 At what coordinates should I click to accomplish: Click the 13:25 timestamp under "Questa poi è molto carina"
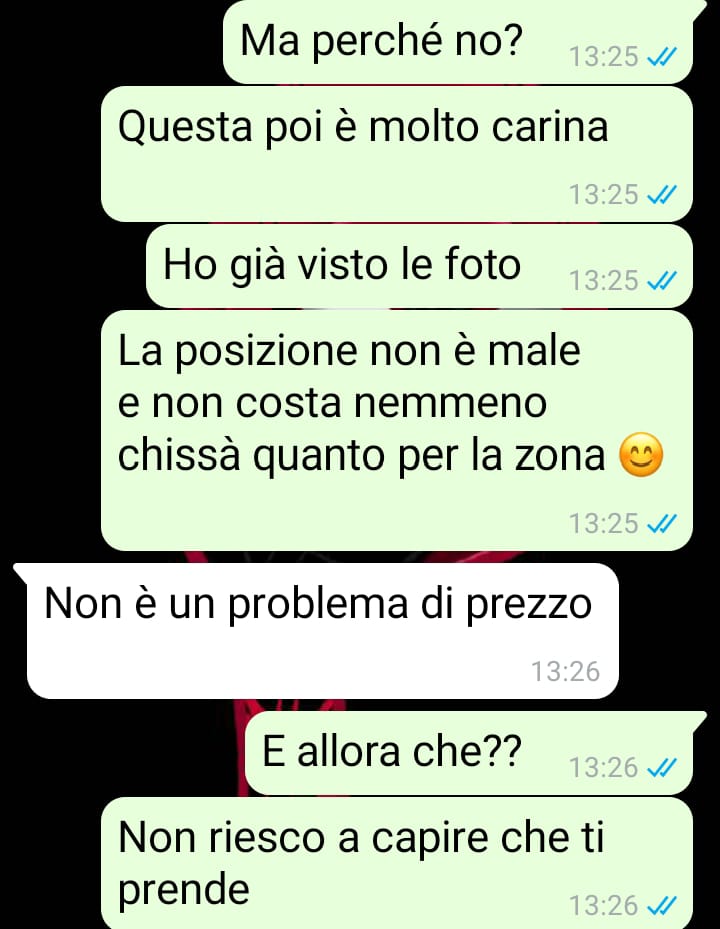click(x=604, y=194)
